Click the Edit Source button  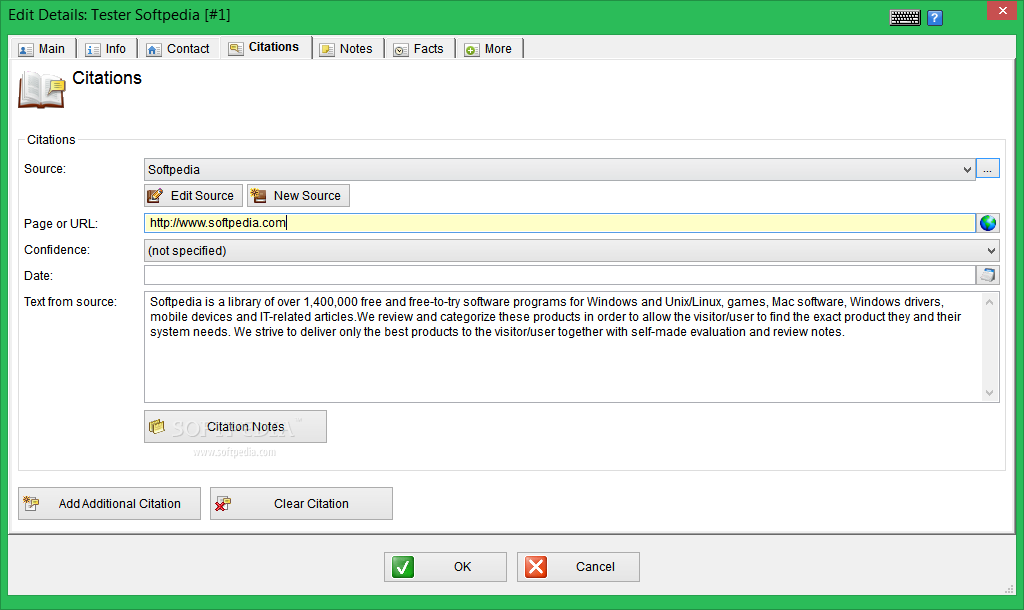(x=193, y=195)
